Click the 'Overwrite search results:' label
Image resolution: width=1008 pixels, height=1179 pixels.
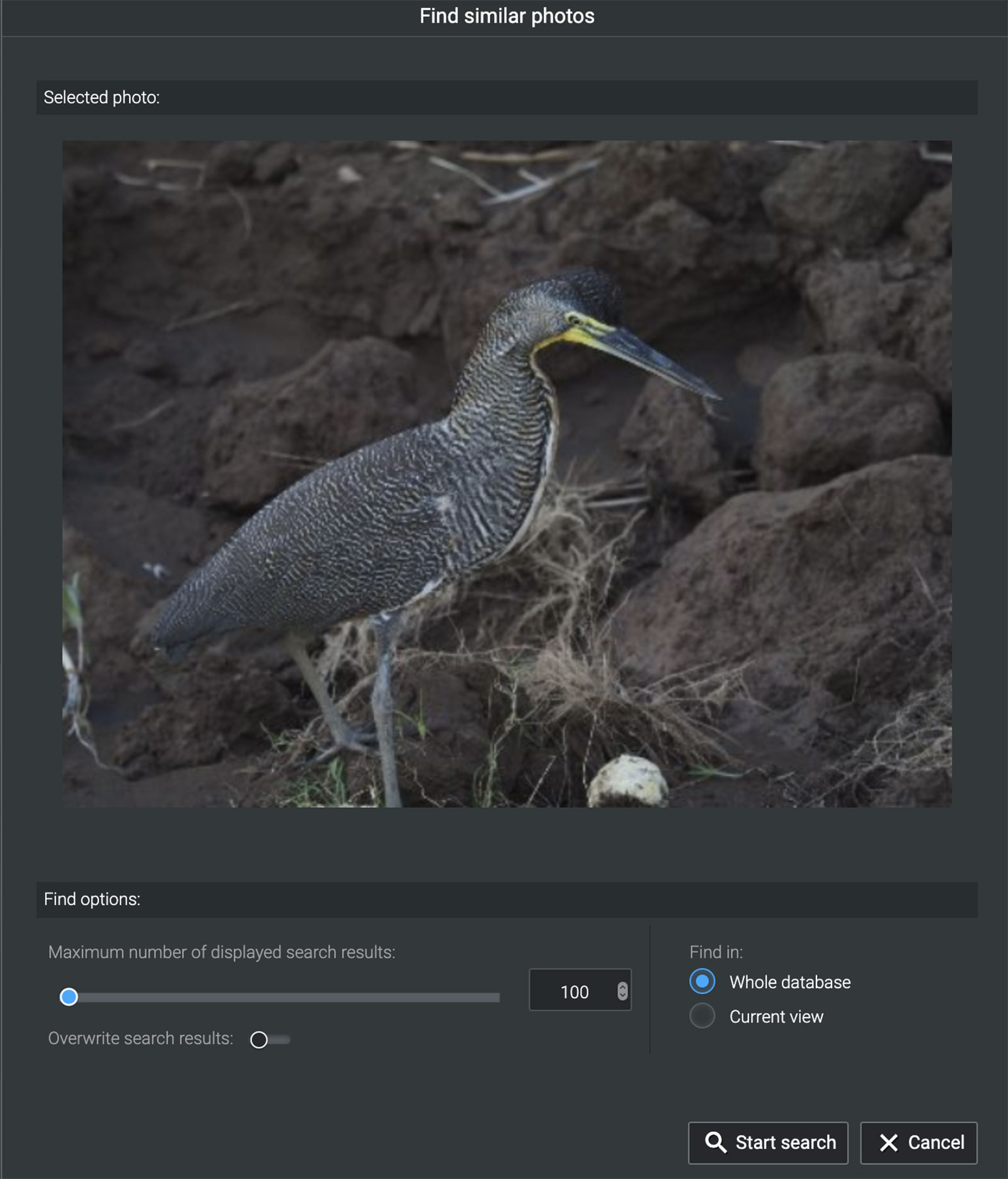tap(140, 1039)
